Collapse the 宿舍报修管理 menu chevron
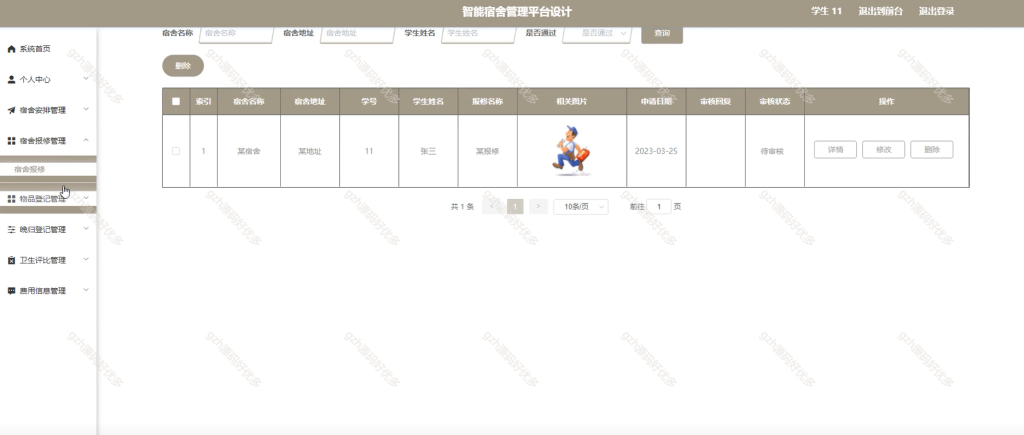This screenshot has height=435, width=1024. (x=86, y=140)
